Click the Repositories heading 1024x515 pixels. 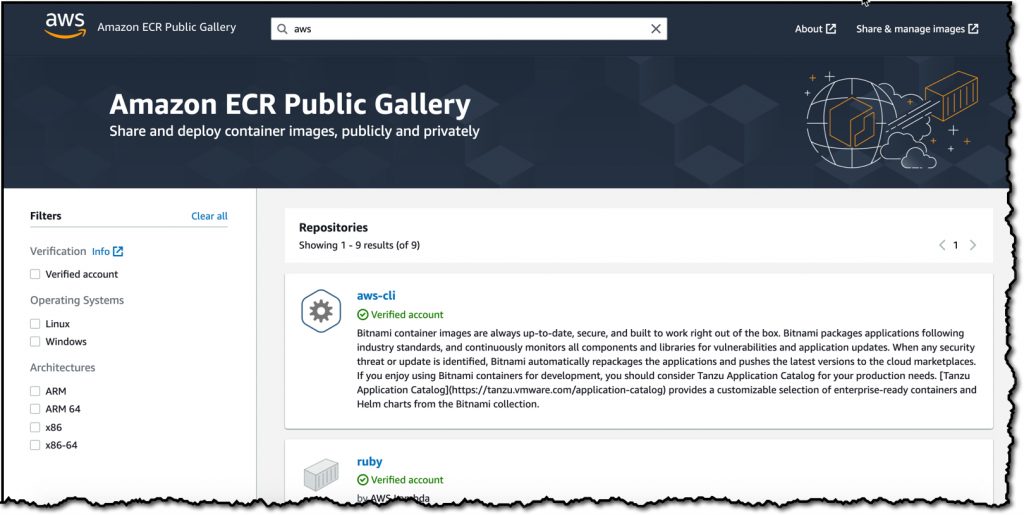pos(333,228)
